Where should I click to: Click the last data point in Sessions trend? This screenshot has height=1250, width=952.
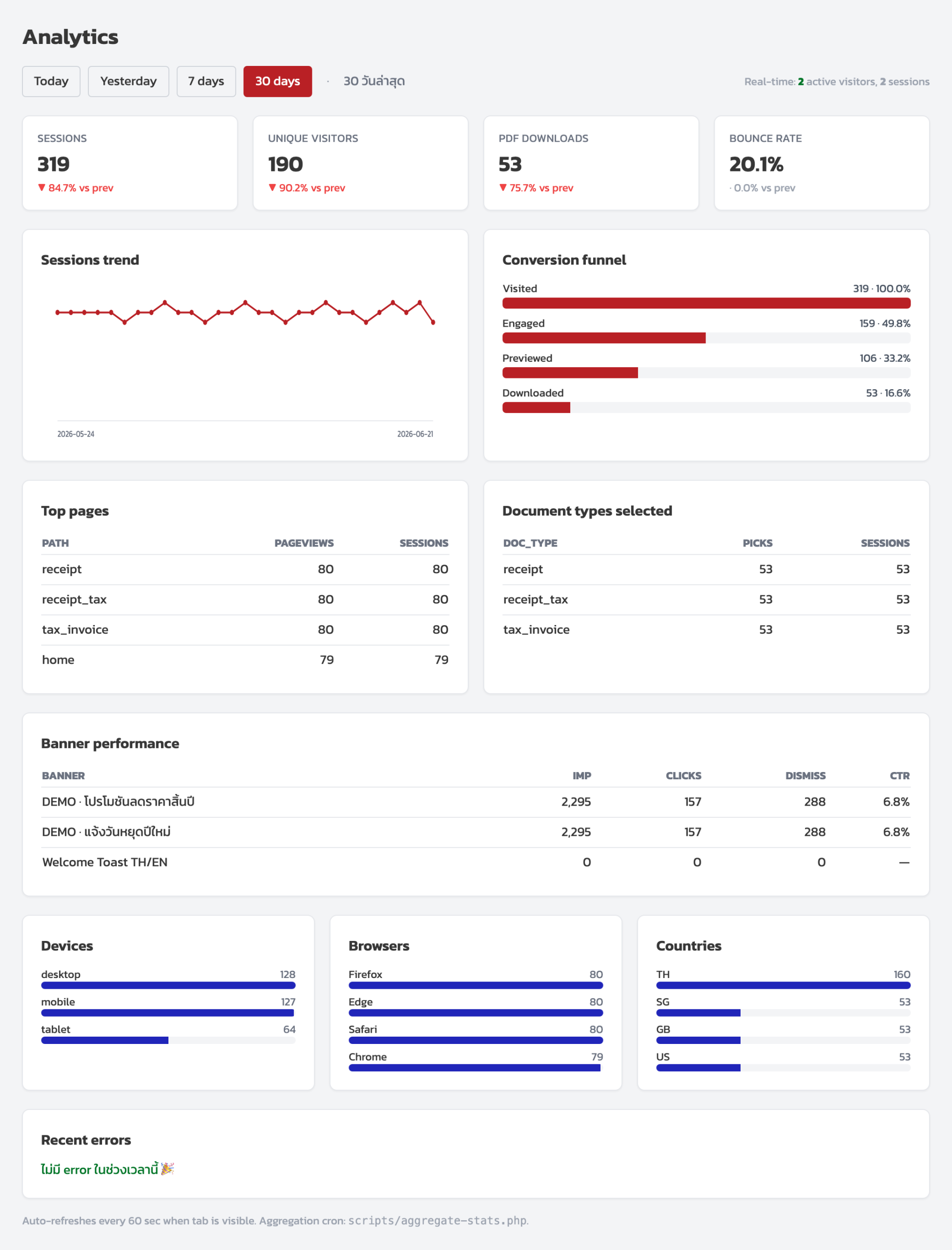click(x=433, y=322)
